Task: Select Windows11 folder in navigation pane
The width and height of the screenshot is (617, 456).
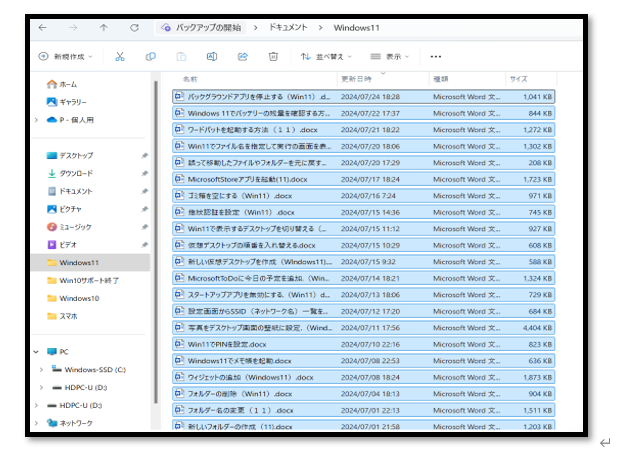Action: [91, 262]
